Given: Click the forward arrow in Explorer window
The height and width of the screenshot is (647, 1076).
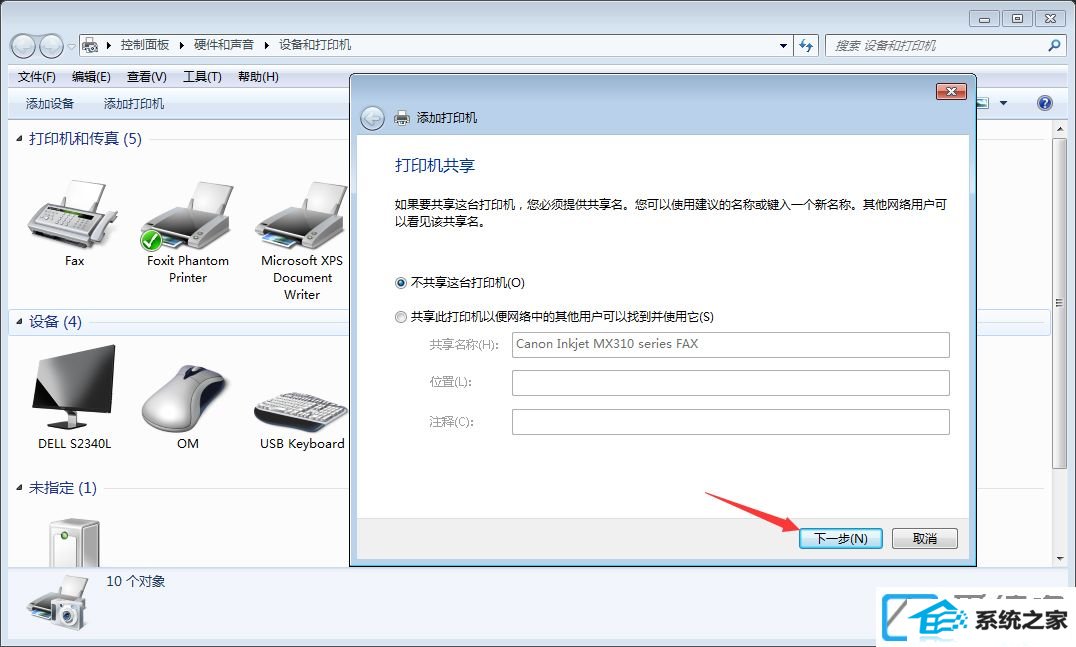Looking at the screenshot, I should pos(51,46).
